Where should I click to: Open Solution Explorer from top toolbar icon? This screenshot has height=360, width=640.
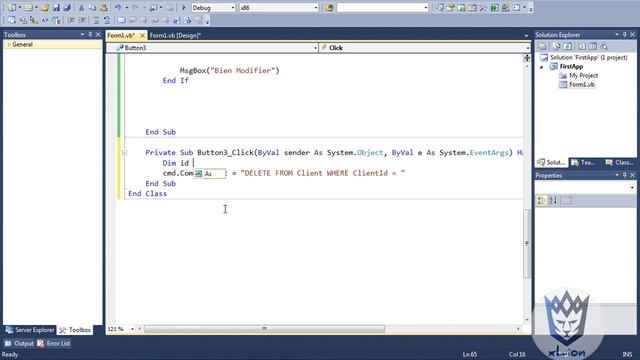point(439,8)
